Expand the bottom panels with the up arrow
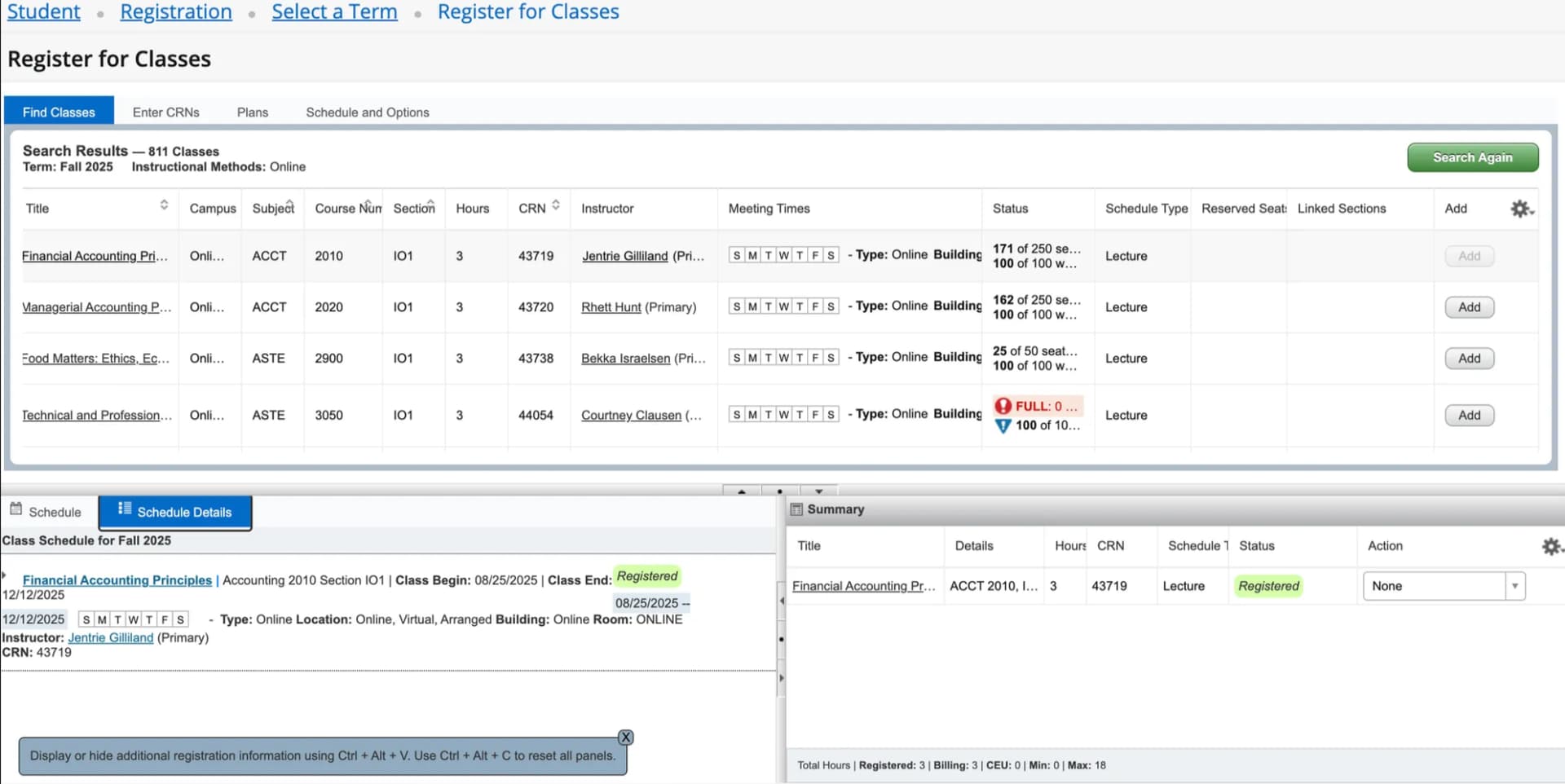The image size is (1565, 784). point(741,491)
